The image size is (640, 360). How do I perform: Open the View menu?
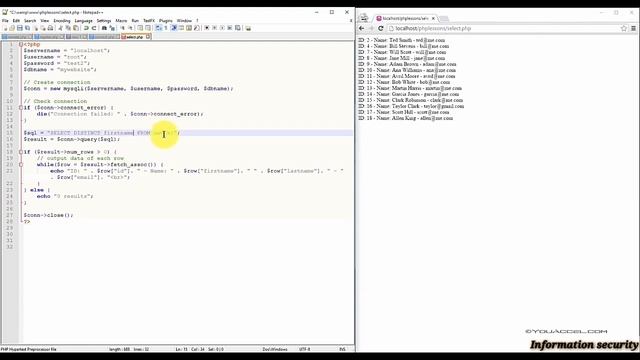[x=44, y=20]
